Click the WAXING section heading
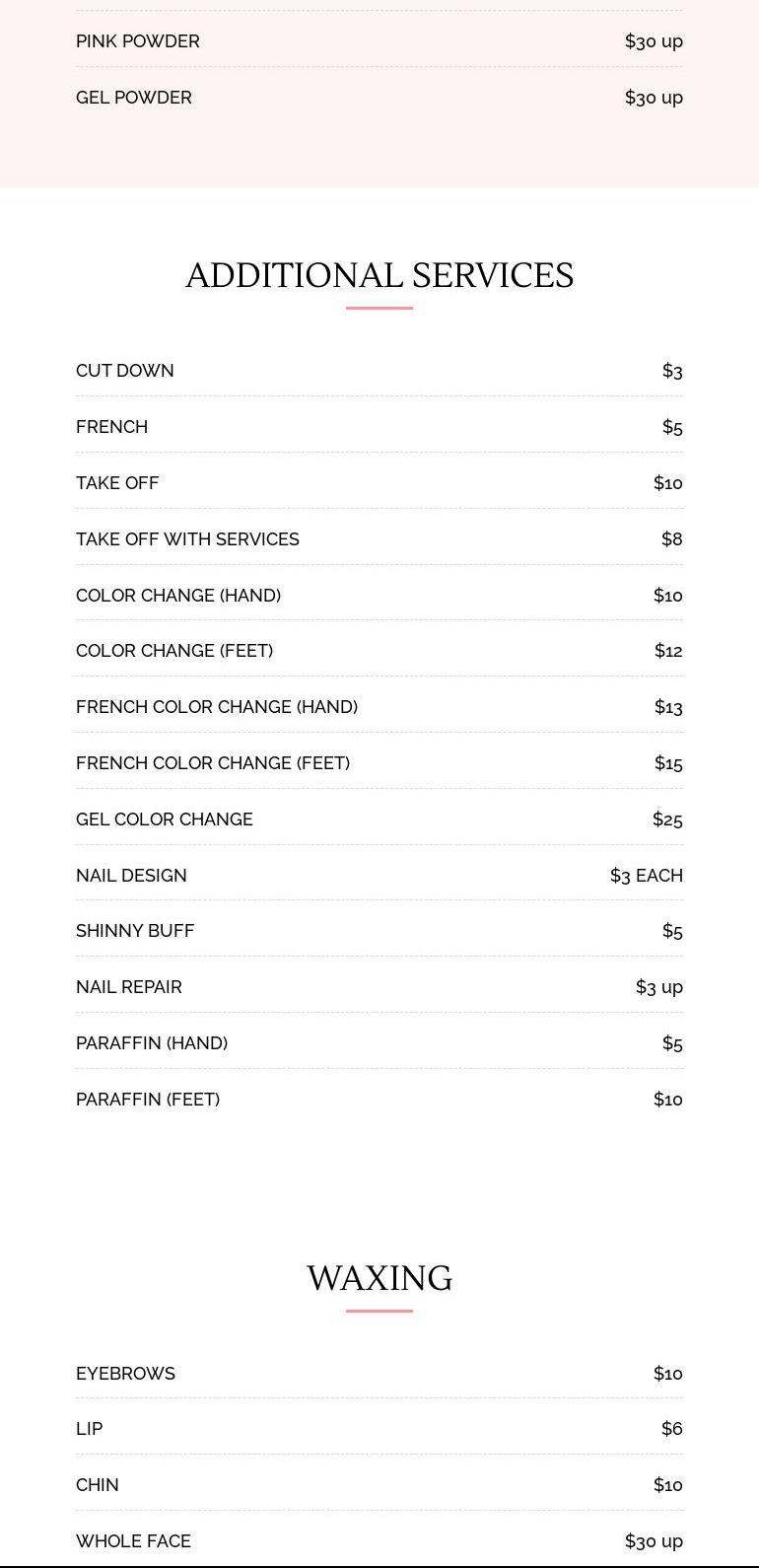 (x=379, y=1278)
